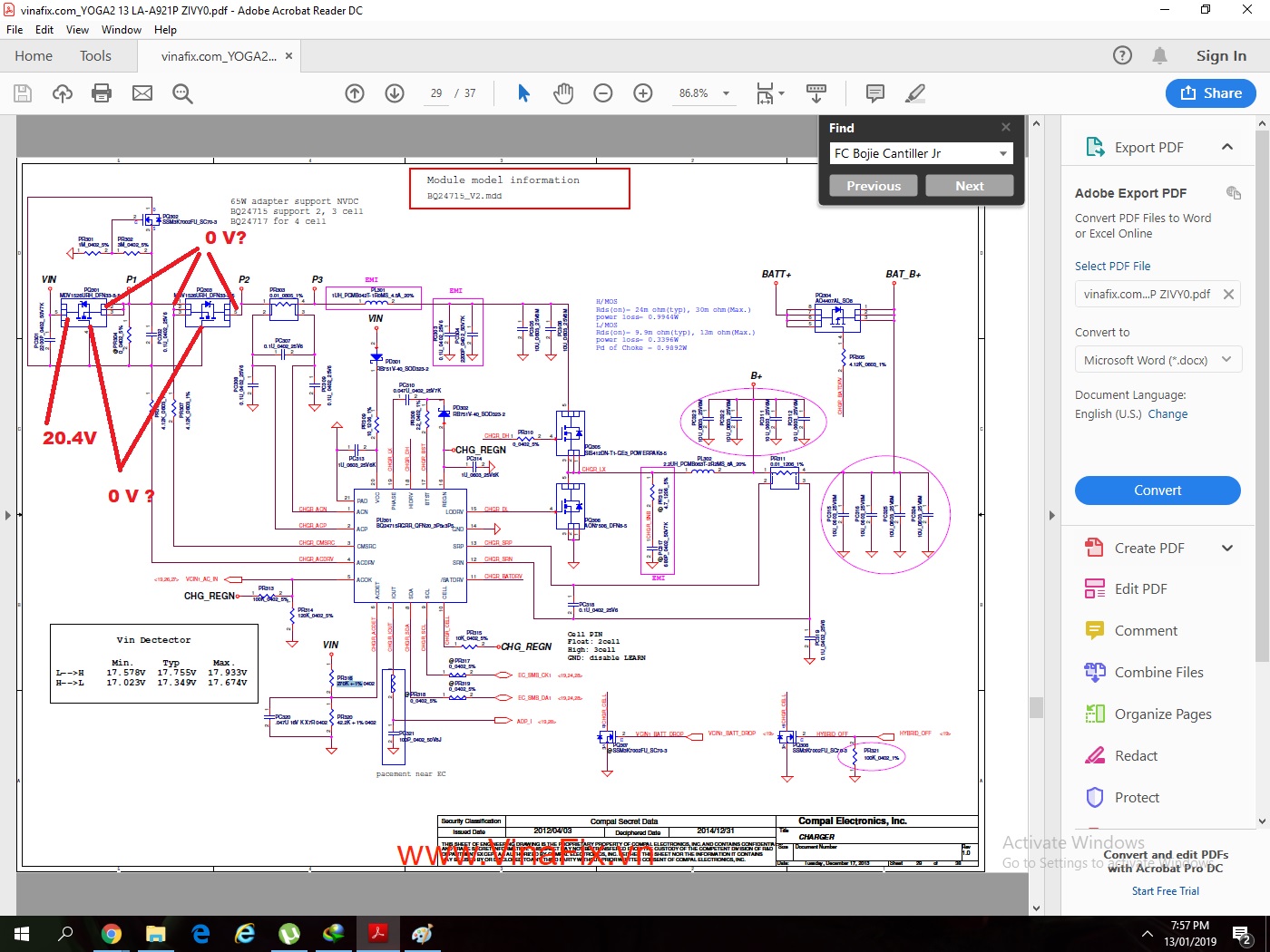Open Chrome from the taskbar

click(x=111, y=933)
